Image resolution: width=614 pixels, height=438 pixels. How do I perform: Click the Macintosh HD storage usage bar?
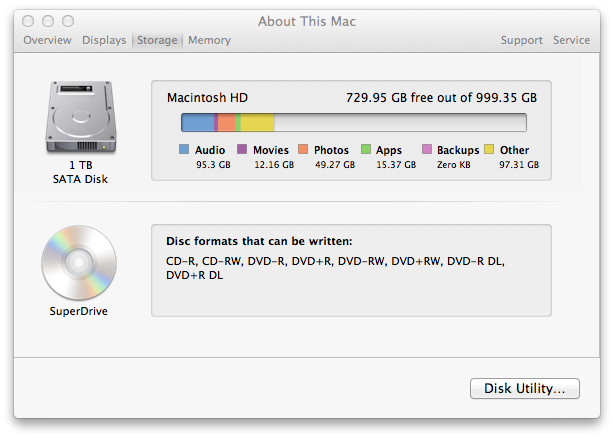(353, 122)
